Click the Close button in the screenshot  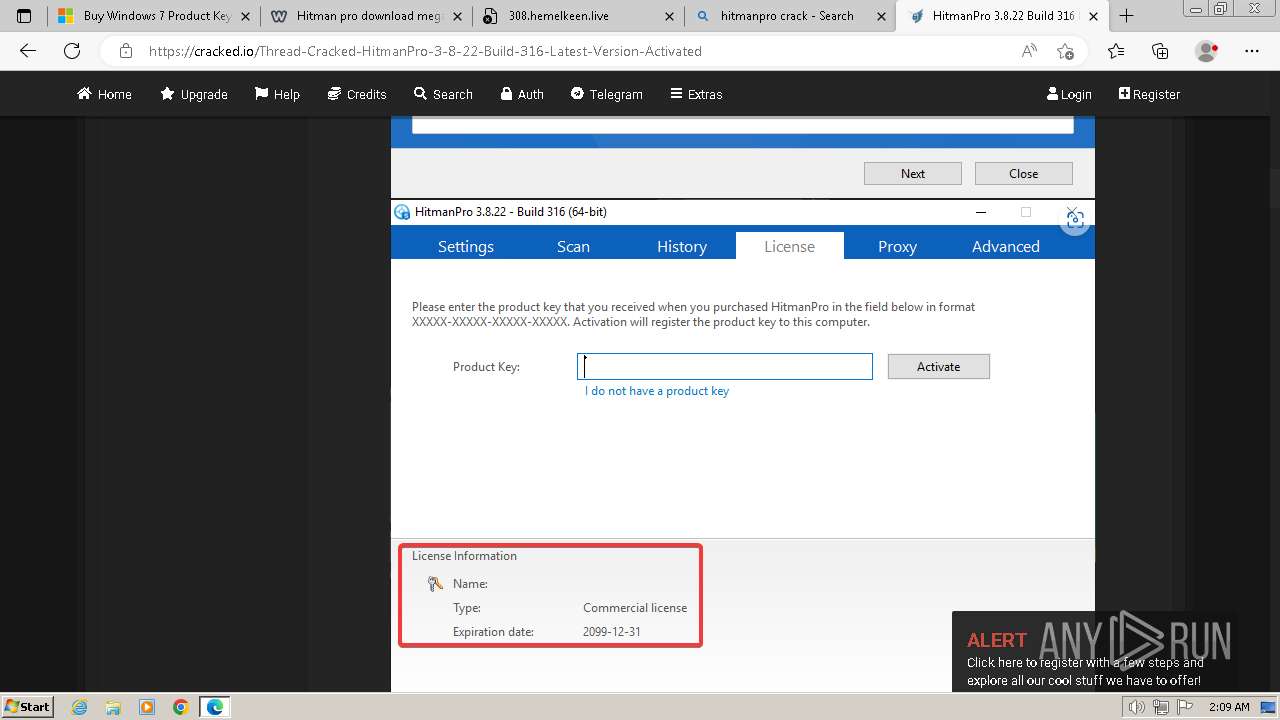point(1023,173)
